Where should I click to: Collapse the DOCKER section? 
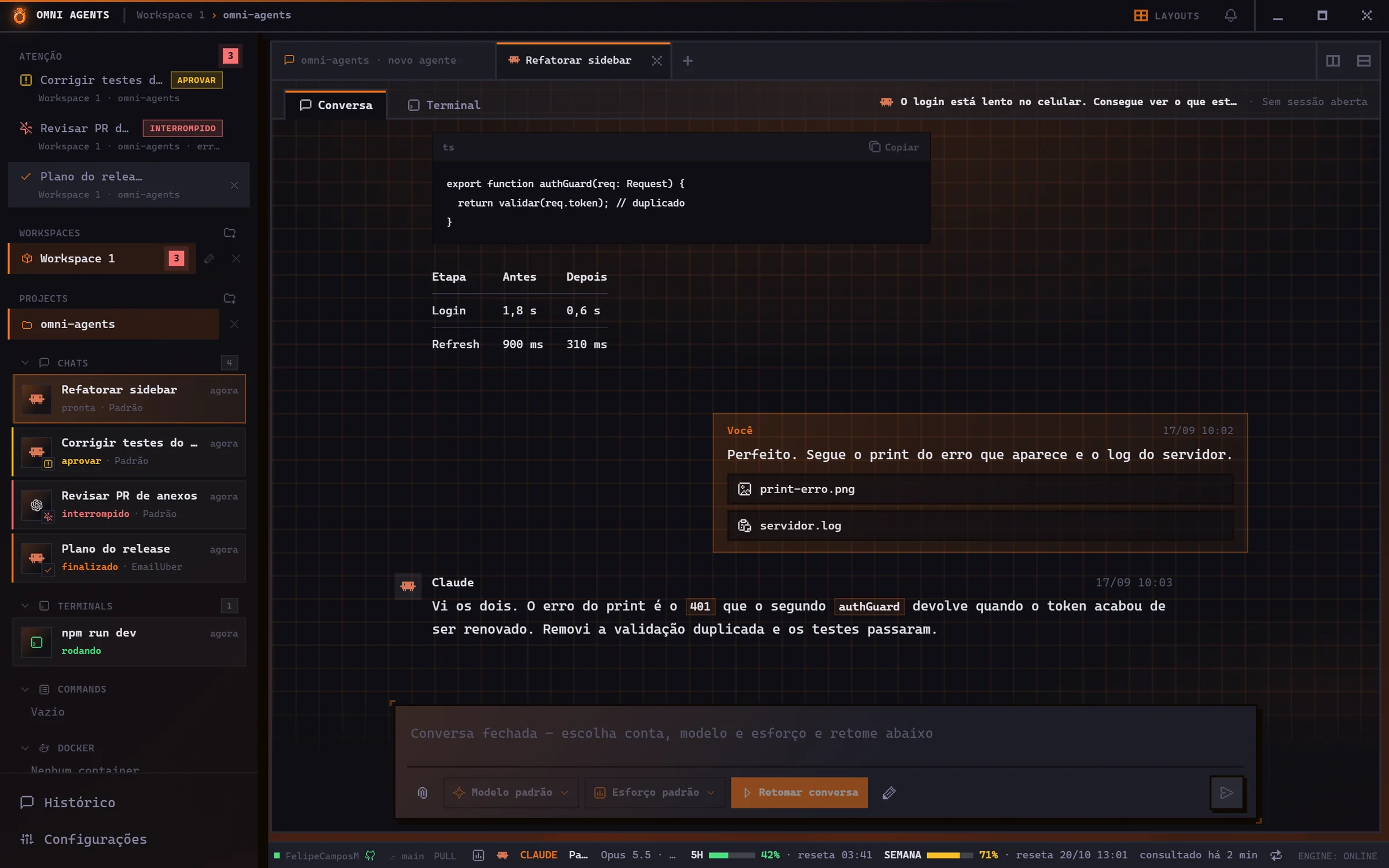pyautogui.click(x=25, y=748)
